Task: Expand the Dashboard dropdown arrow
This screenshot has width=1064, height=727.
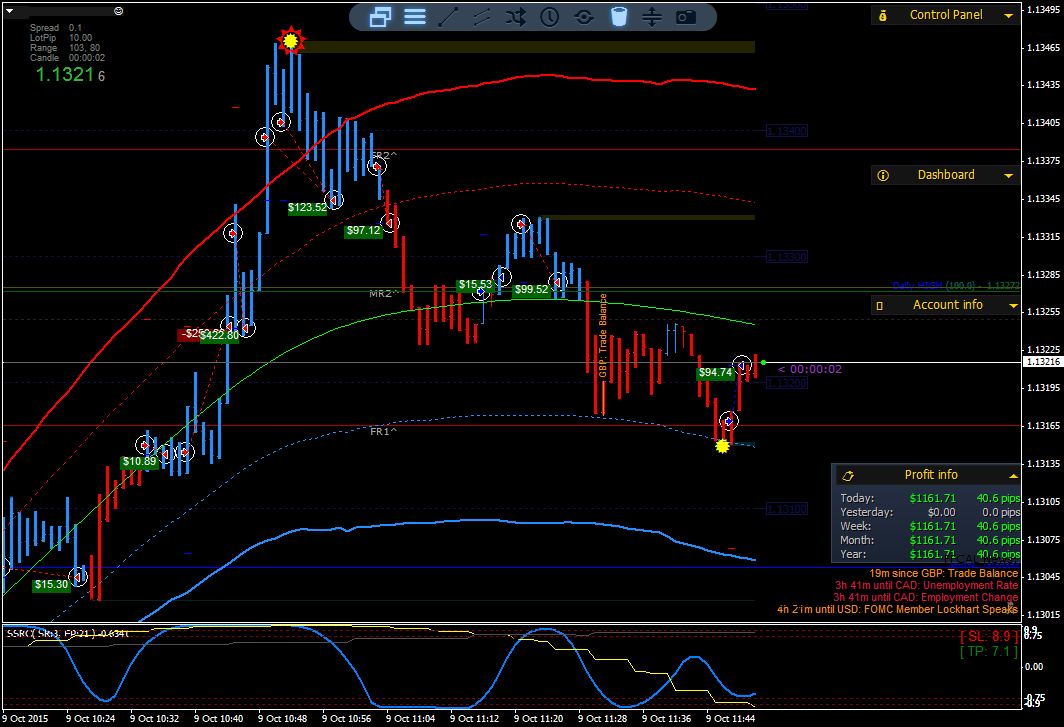Action: pyautogui.click(x=1009, y=176)
